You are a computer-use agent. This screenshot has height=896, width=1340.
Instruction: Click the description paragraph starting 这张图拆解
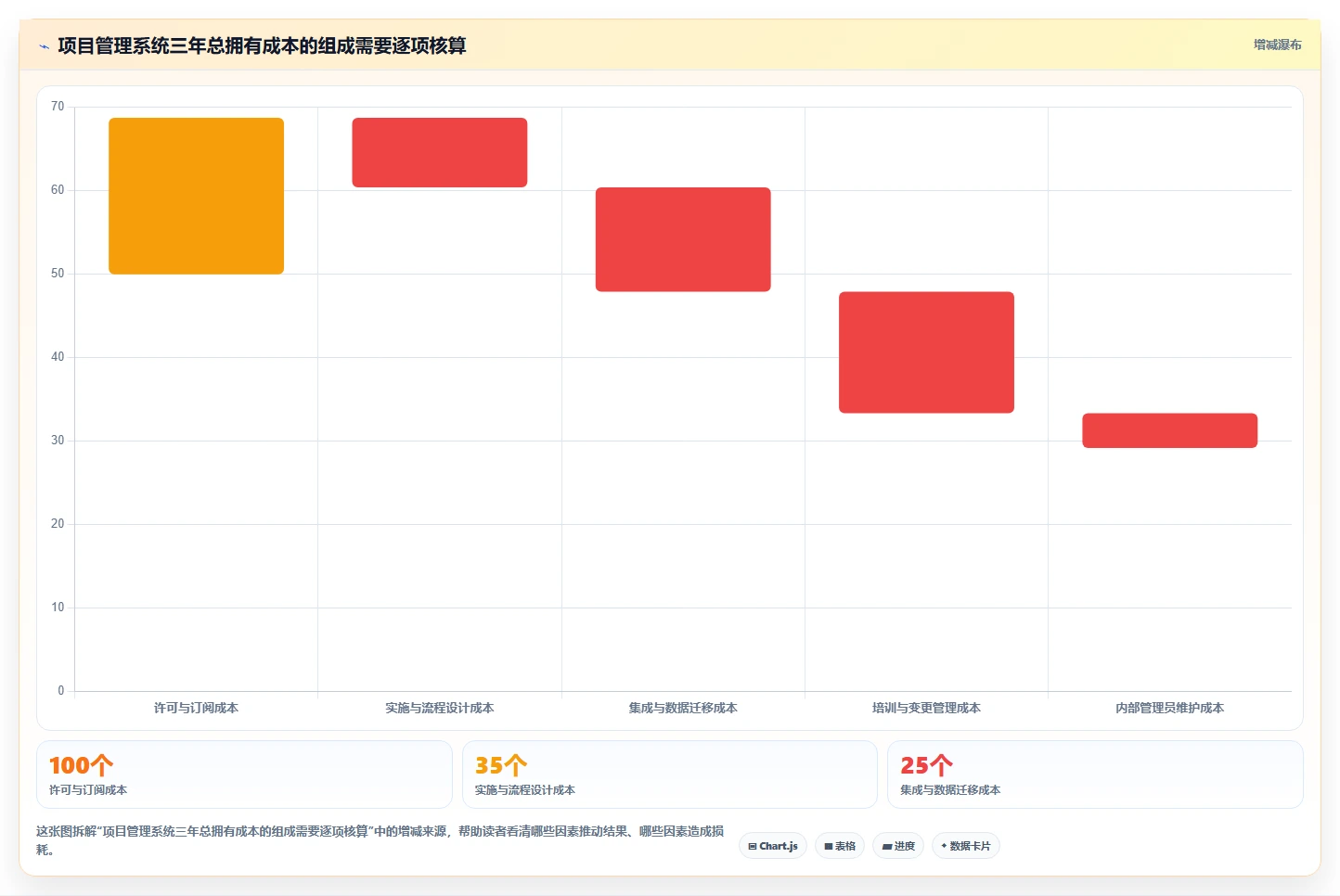pyautogui.click(x=380, y=840)
